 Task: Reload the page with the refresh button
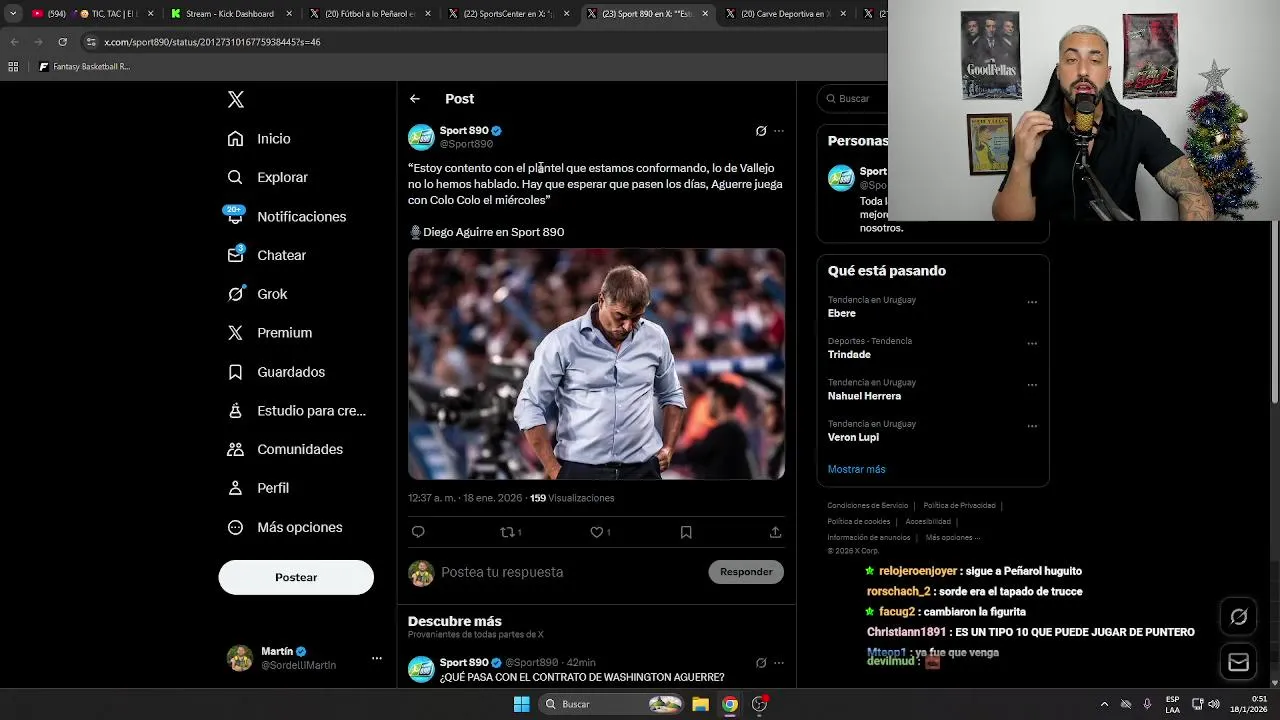(62, 42)
